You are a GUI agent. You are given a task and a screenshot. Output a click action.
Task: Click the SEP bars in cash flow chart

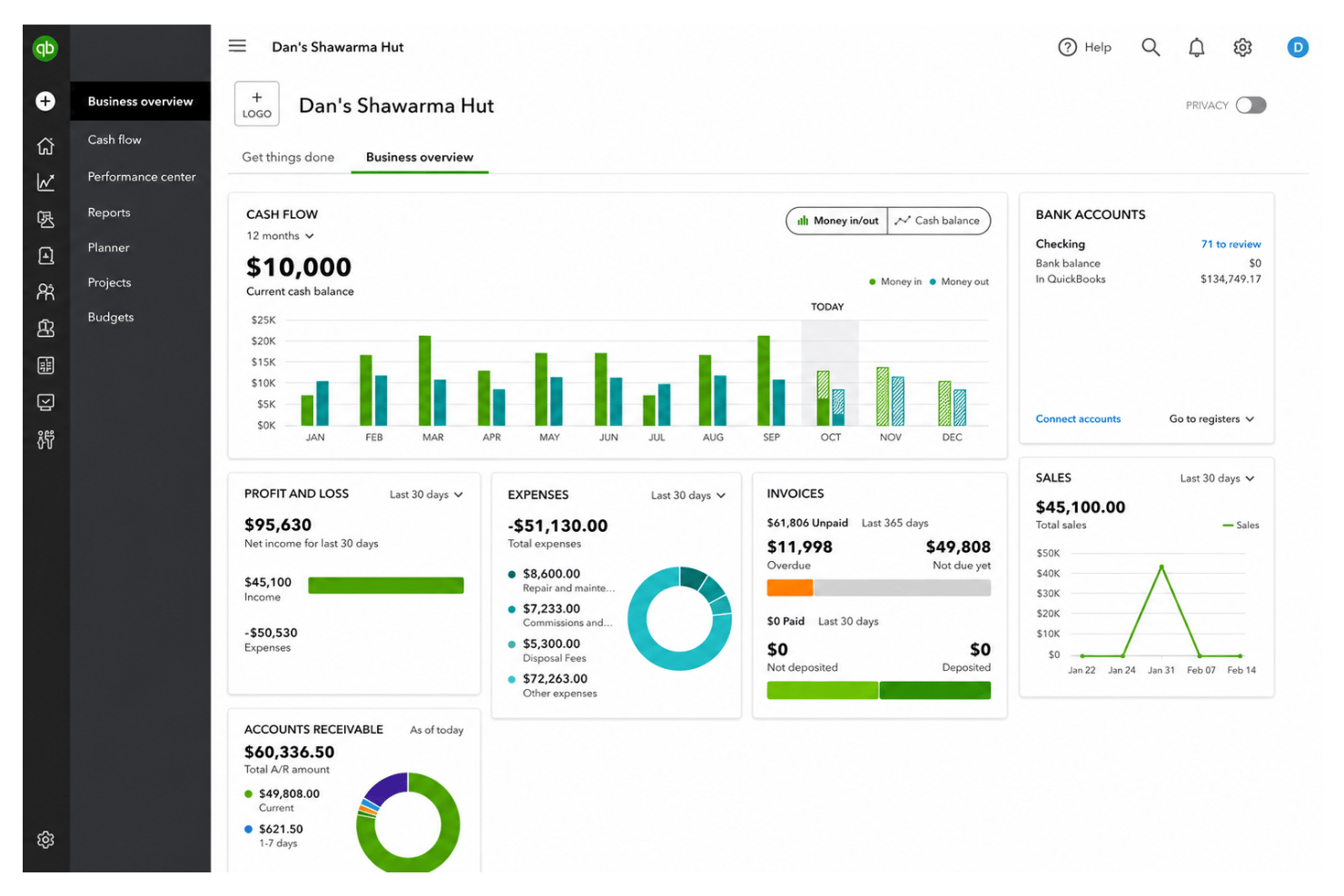point(771,380)
